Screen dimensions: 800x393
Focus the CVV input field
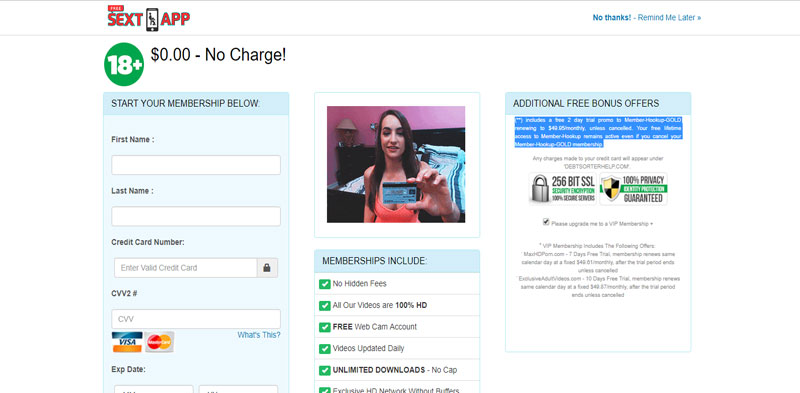click(196, 319)
